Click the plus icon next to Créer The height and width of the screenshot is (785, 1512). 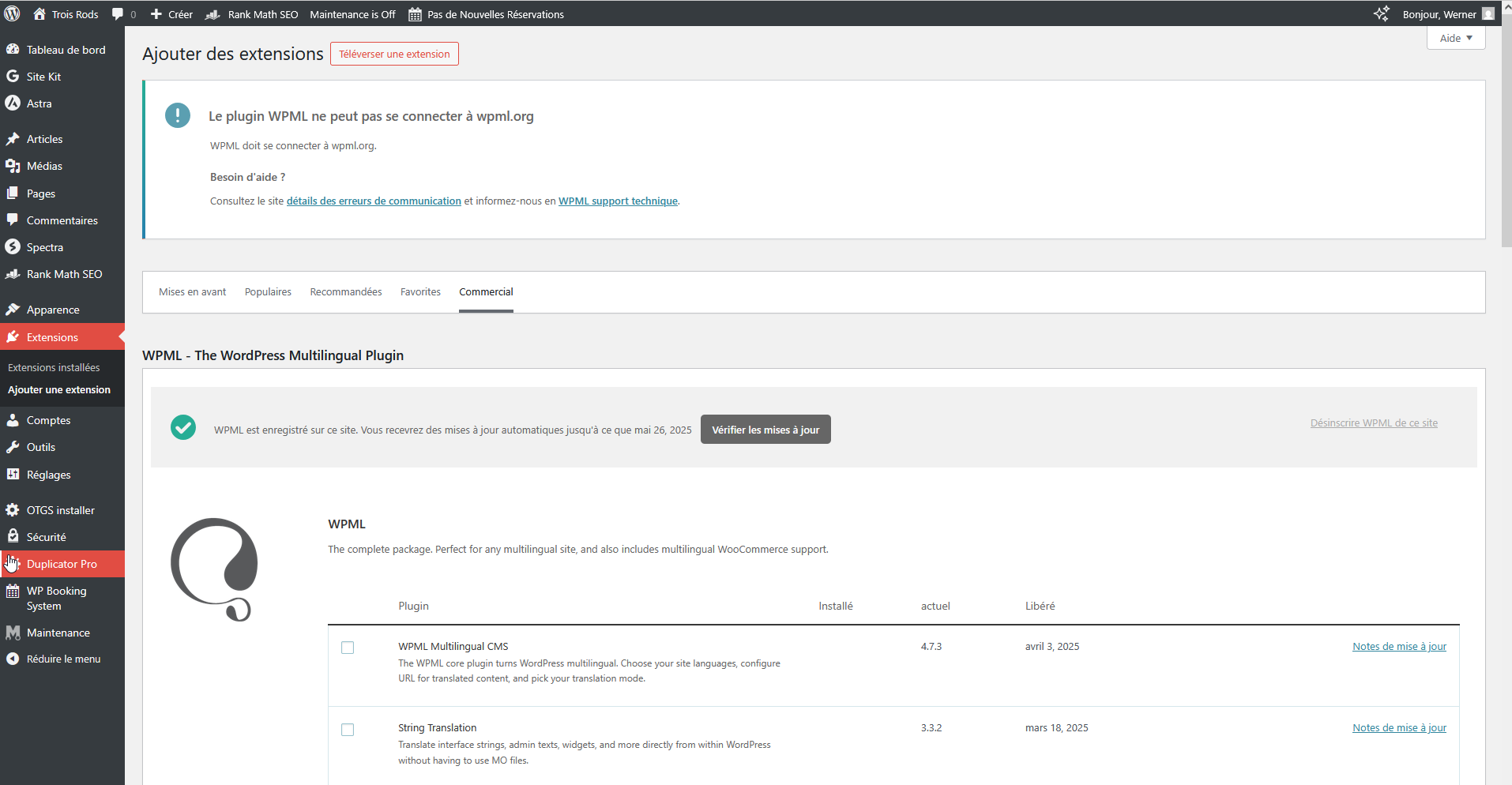tap(156, 14)
